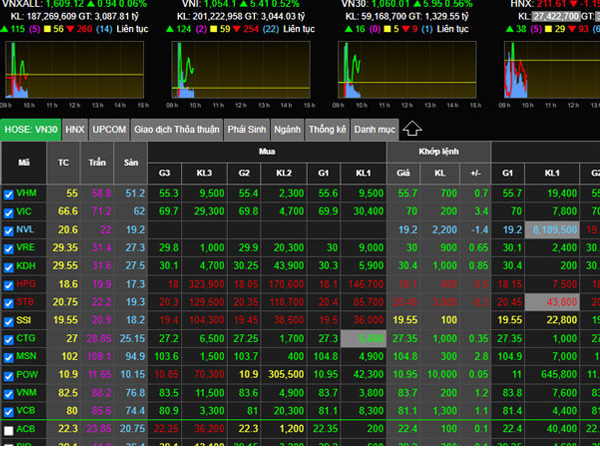Click NVL sell volume 8,189,500
The image size is (600, 450).
tap(554, 230)
